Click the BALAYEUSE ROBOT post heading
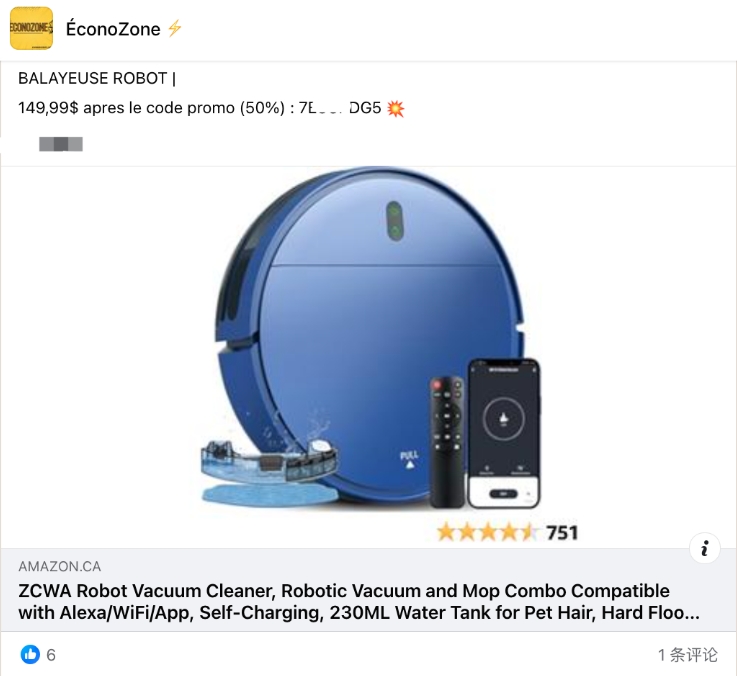This screenshot has height=676, width=737. point(97,78)
